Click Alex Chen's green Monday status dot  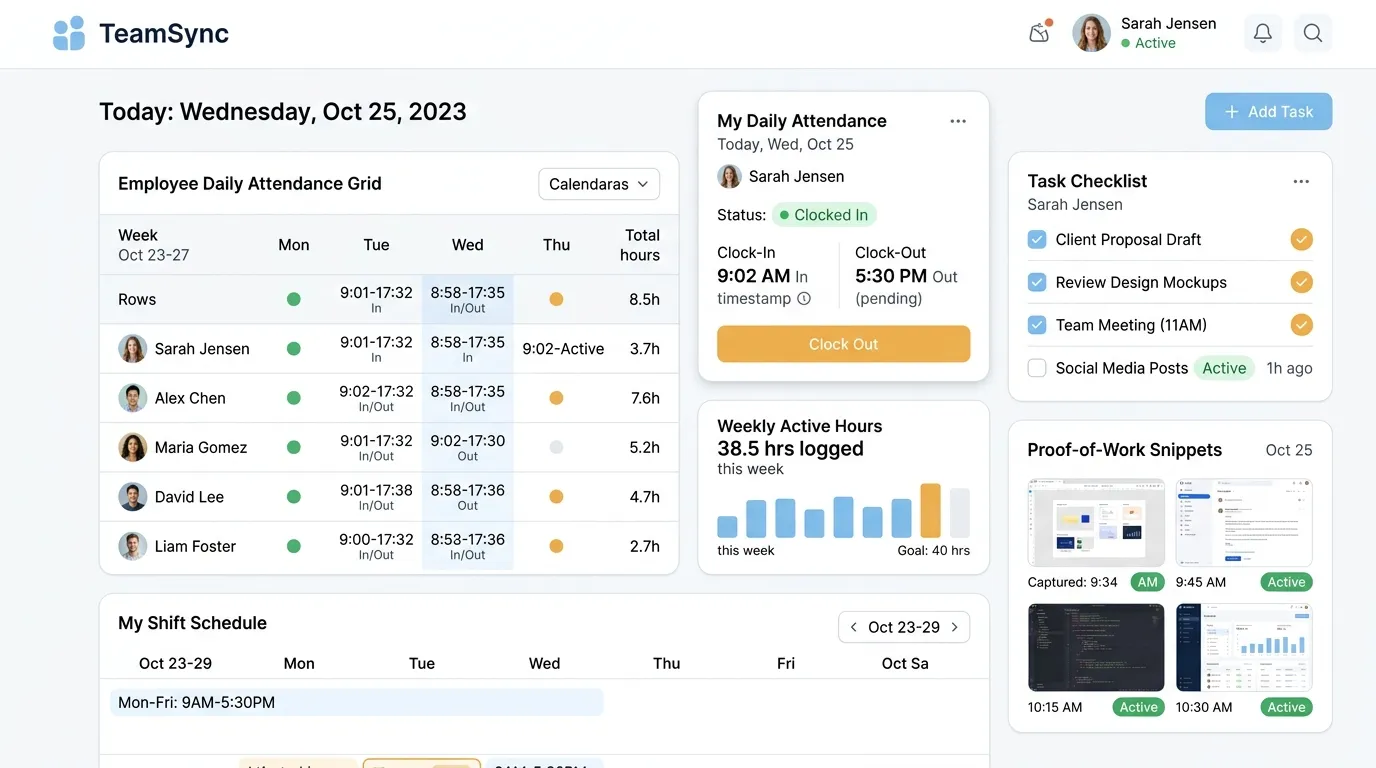tap(294, 398)
